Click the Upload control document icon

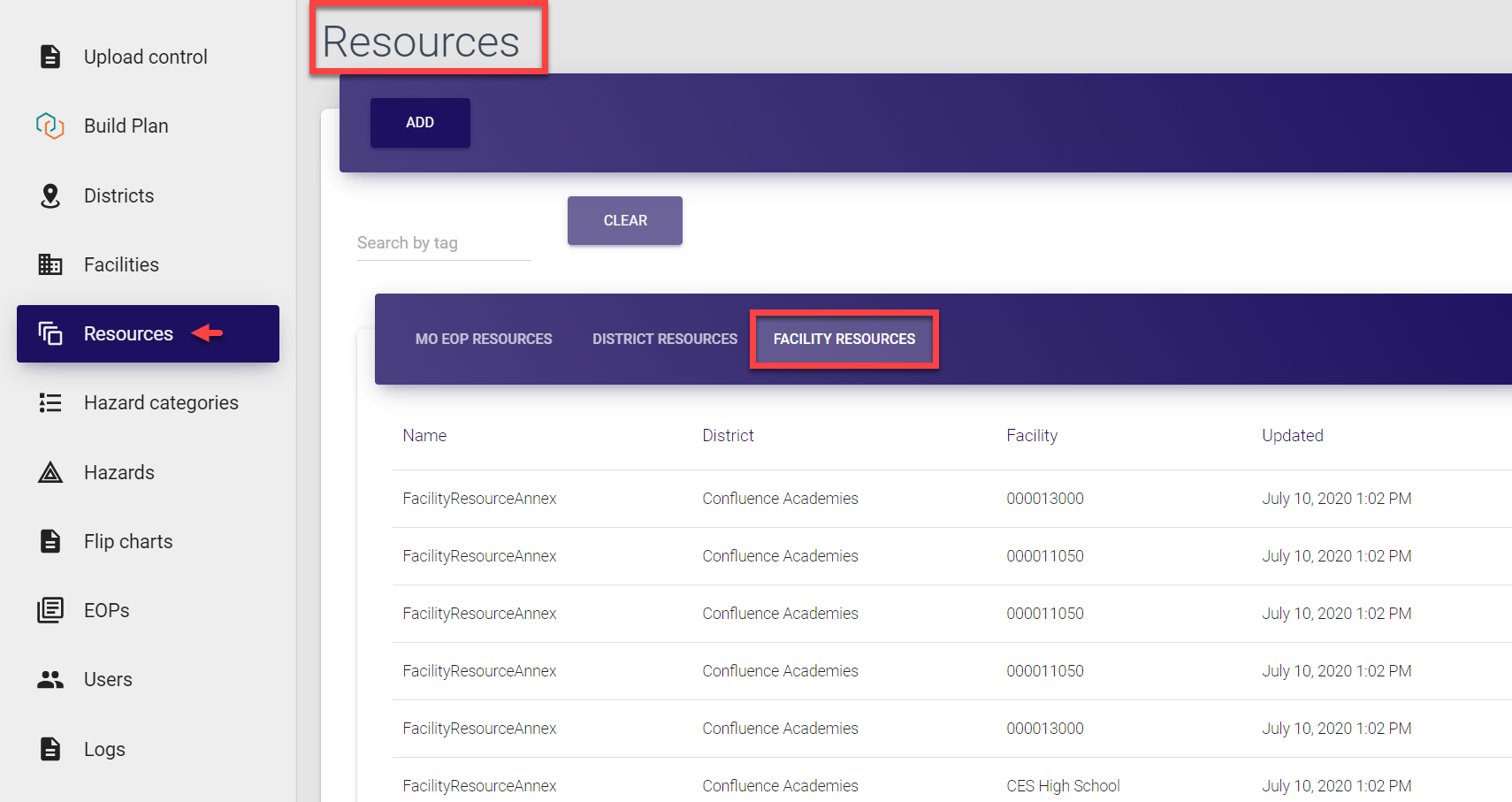pos(50,57)
